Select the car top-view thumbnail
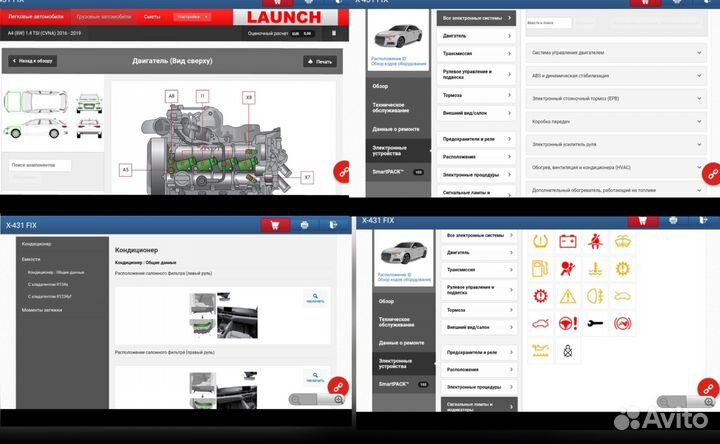The image size is (720, 444). click(36, 101)
